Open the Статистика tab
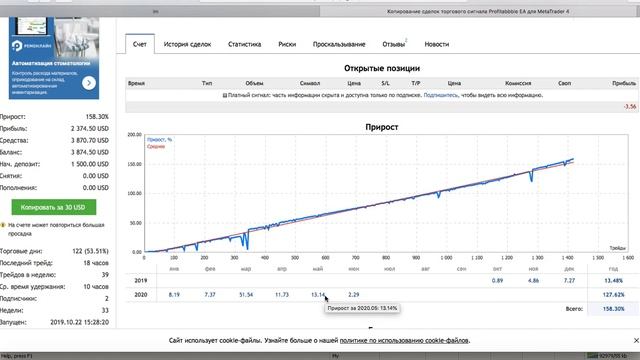Screen dimensions: 640x360 pyautogui.click(x=244, y=44)
